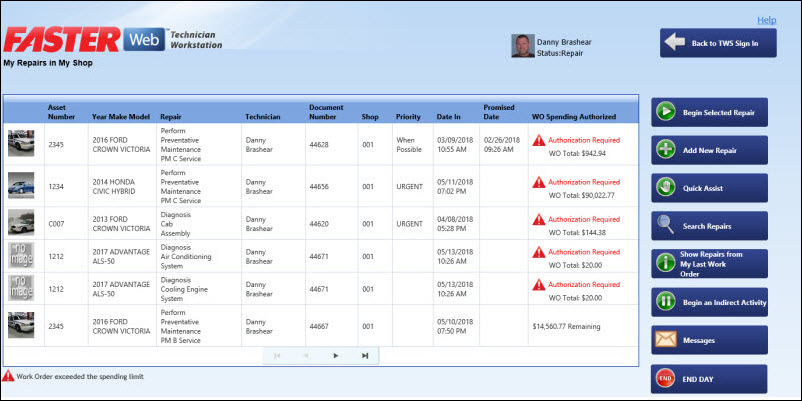The width and height of the screenshot is (802, 401).
Task: Click the pause icon for Indirect Activity
Action: [x=666, y=302]
